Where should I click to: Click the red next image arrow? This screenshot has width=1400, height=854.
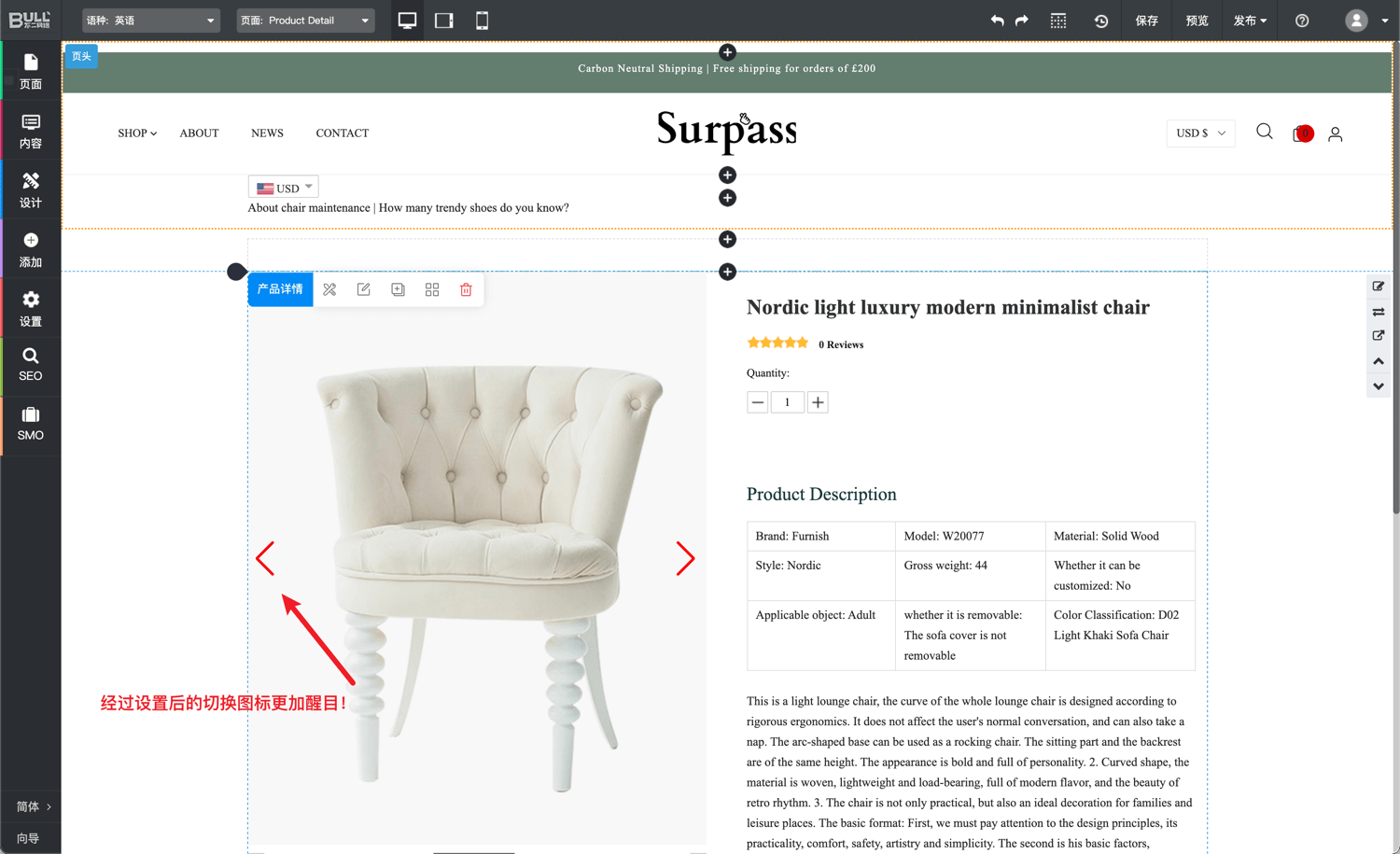pos(685,559)
